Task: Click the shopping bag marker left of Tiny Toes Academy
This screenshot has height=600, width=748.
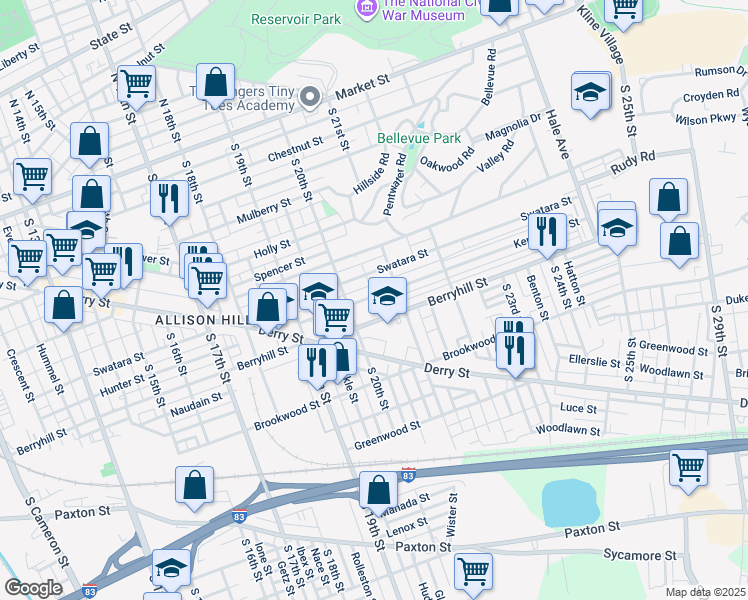Action: 216,85
